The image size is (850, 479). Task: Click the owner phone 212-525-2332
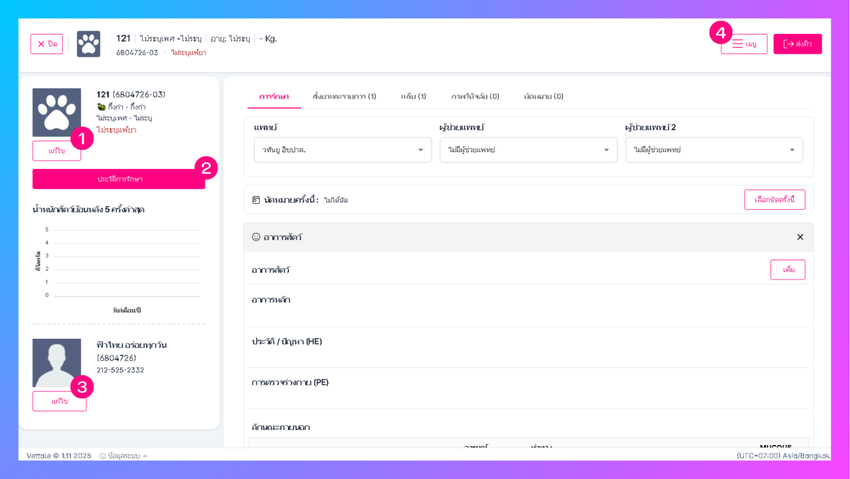coord(120,370)
